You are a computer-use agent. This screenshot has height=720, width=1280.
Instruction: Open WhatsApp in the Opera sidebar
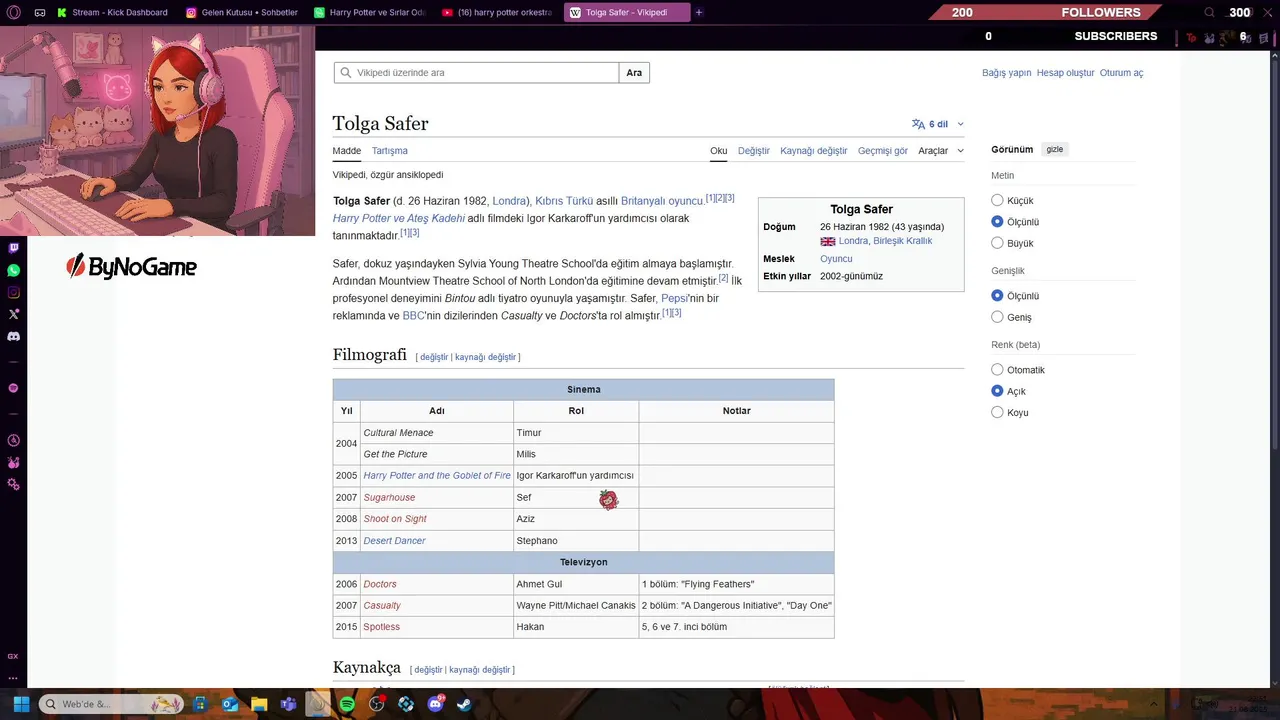pos(13,270)
